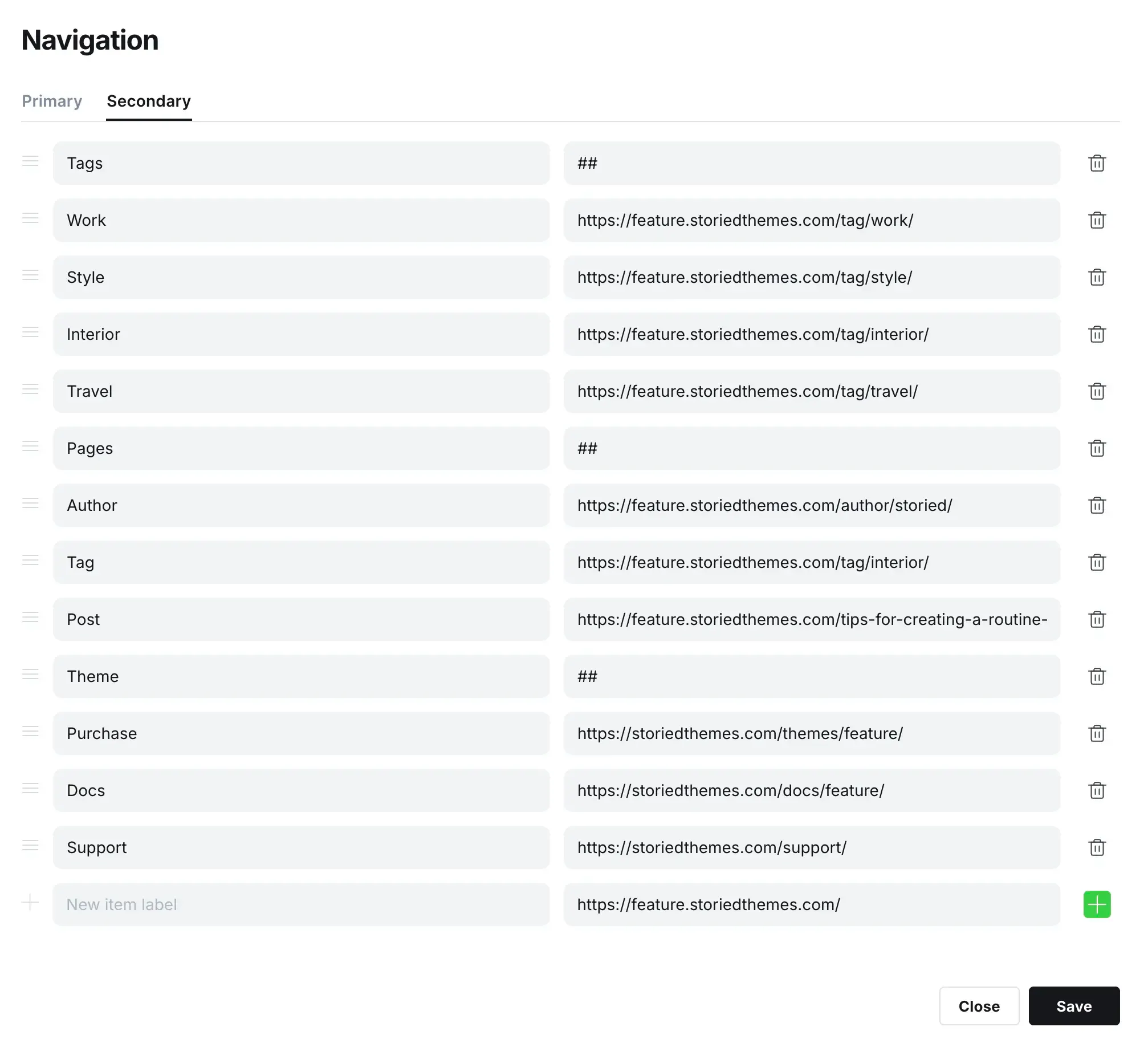
Task: Edit the Tag row URL field
Action: 812,562
